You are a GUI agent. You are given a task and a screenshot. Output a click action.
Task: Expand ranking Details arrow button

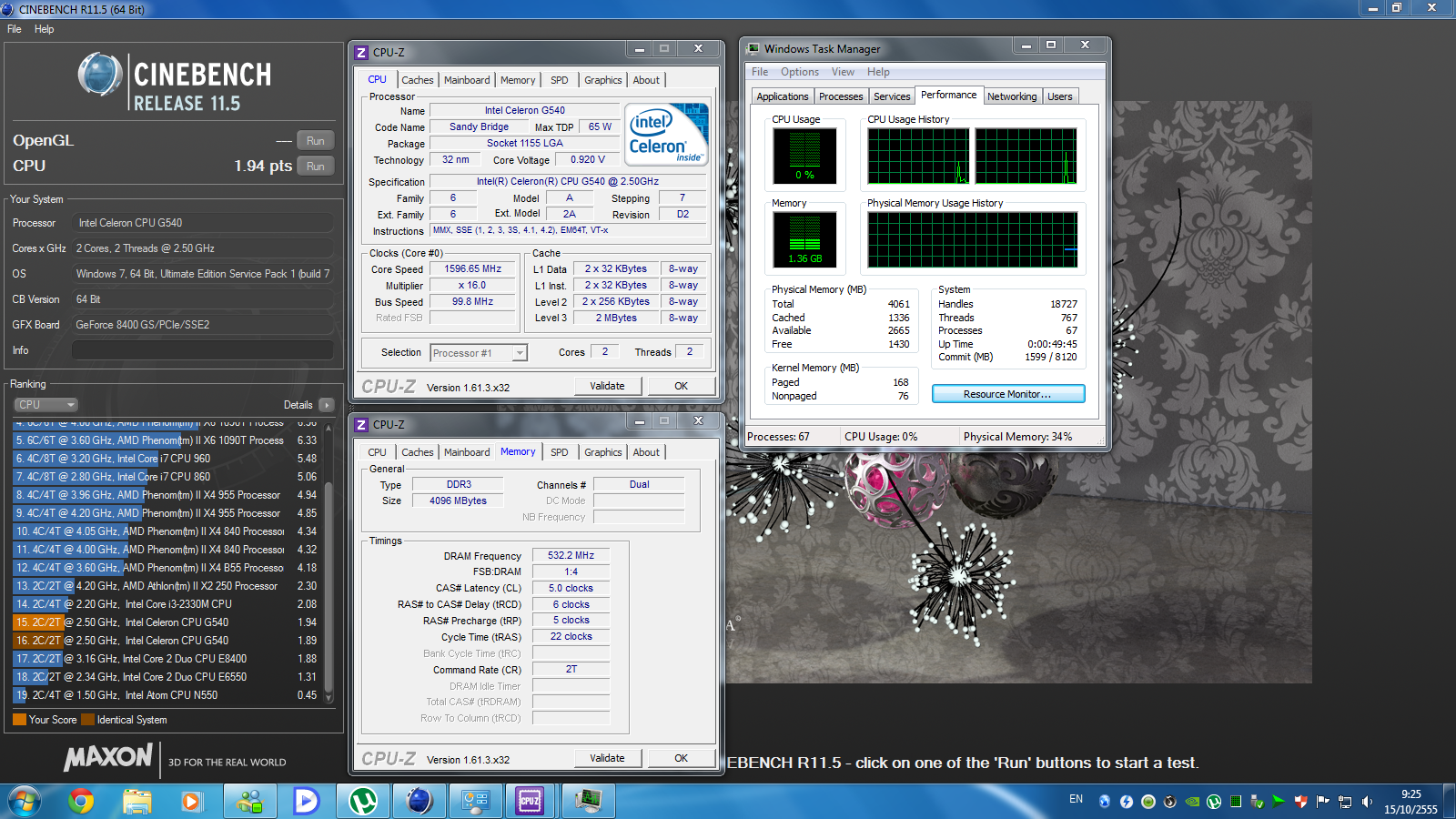[327, 405]
